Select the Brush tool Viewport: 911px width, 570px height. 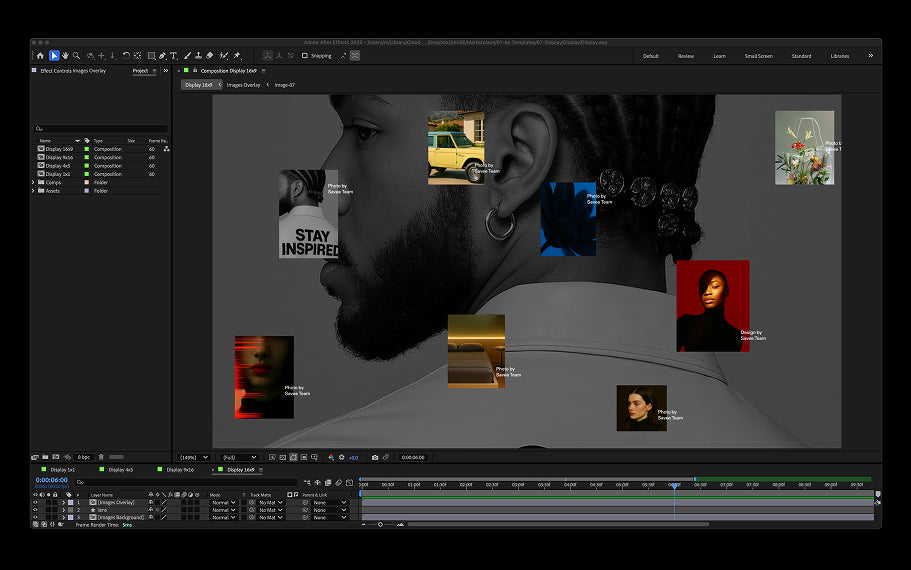point(187,56)
